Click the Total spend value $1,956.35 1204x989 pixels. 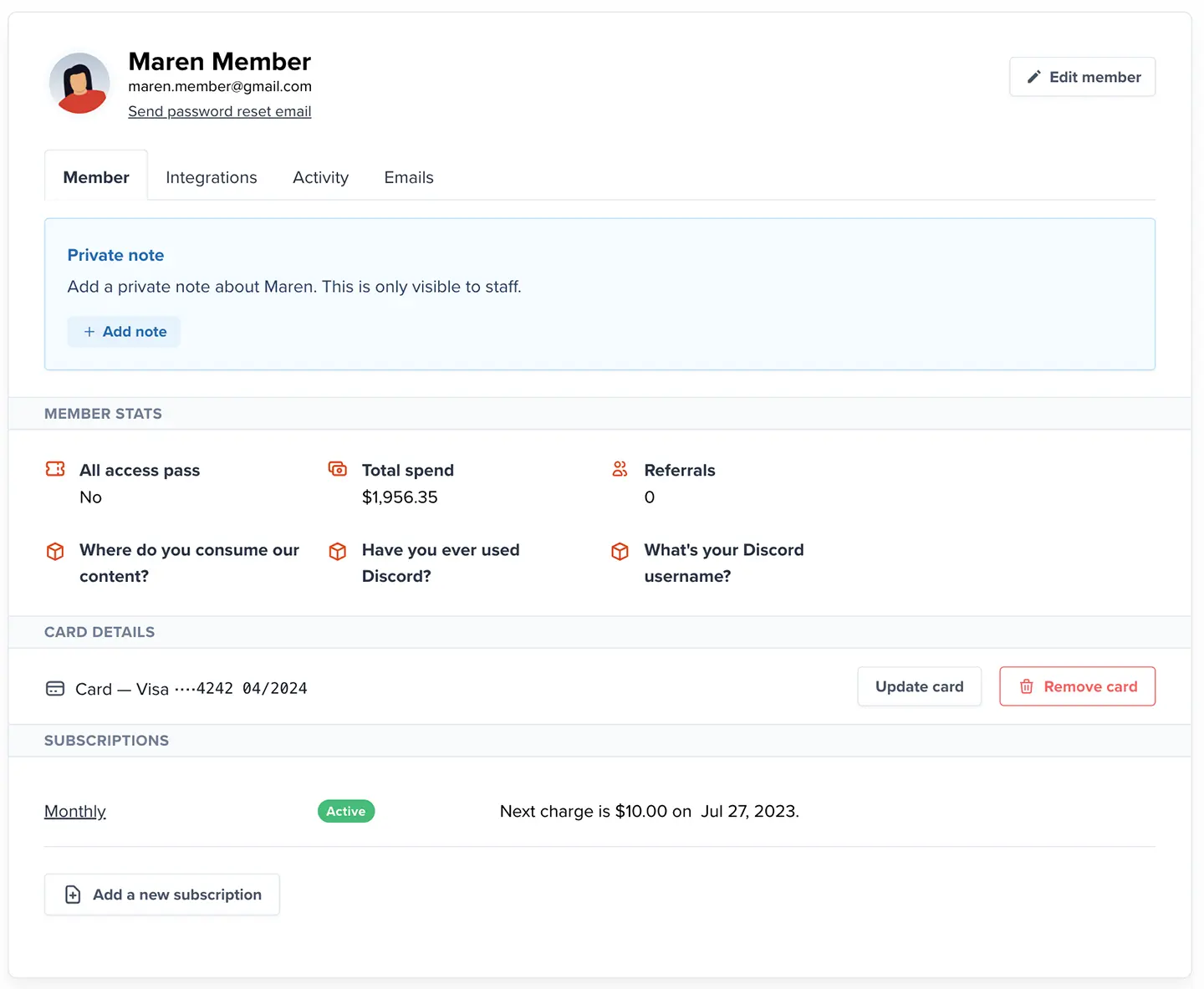[400, 497]
